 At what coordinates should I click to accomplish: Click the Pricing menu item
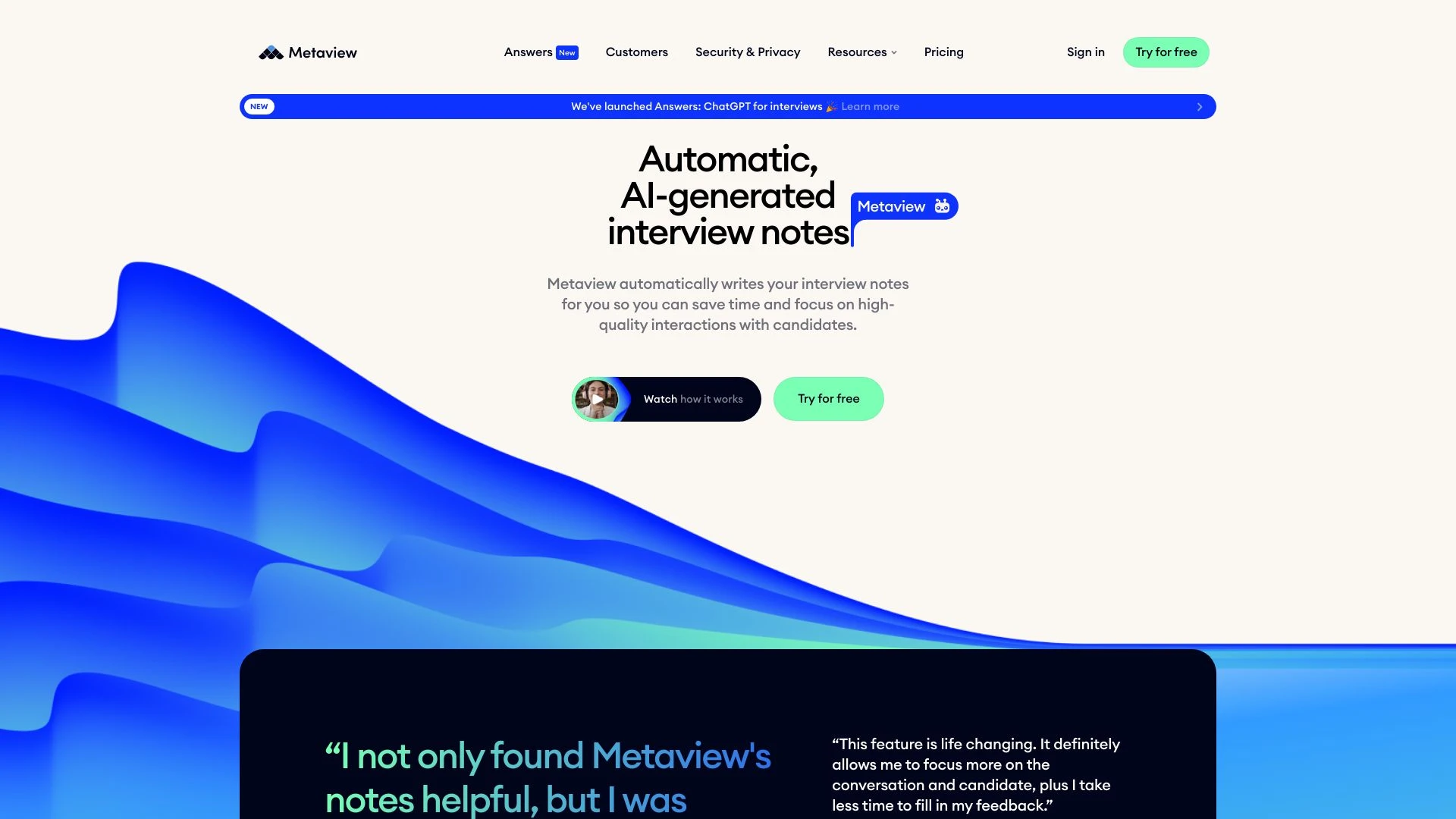(943, 52)
